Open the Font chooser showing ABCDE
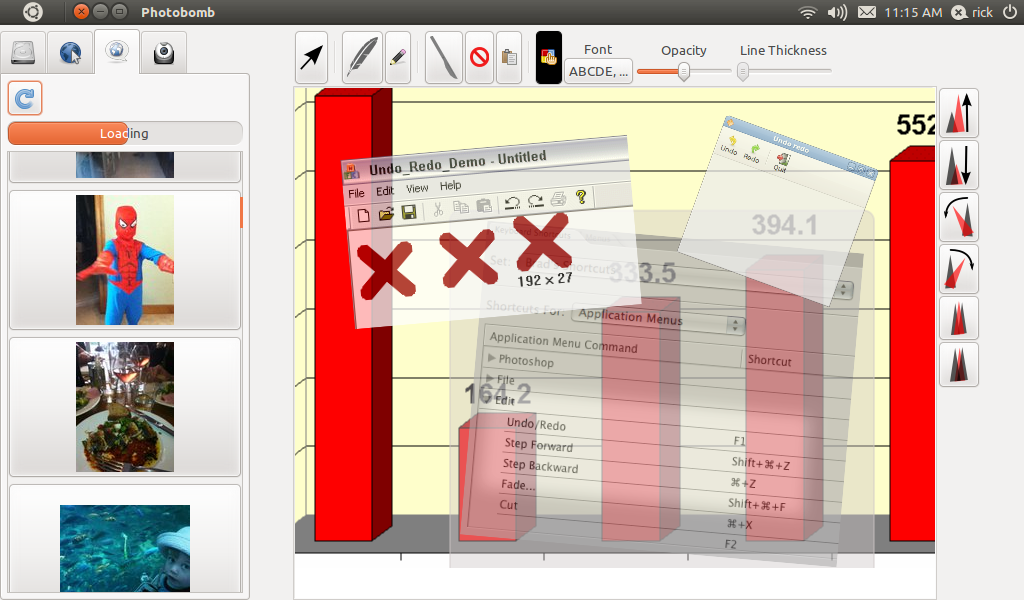1024x600 pixels. [x=598, y=71]
